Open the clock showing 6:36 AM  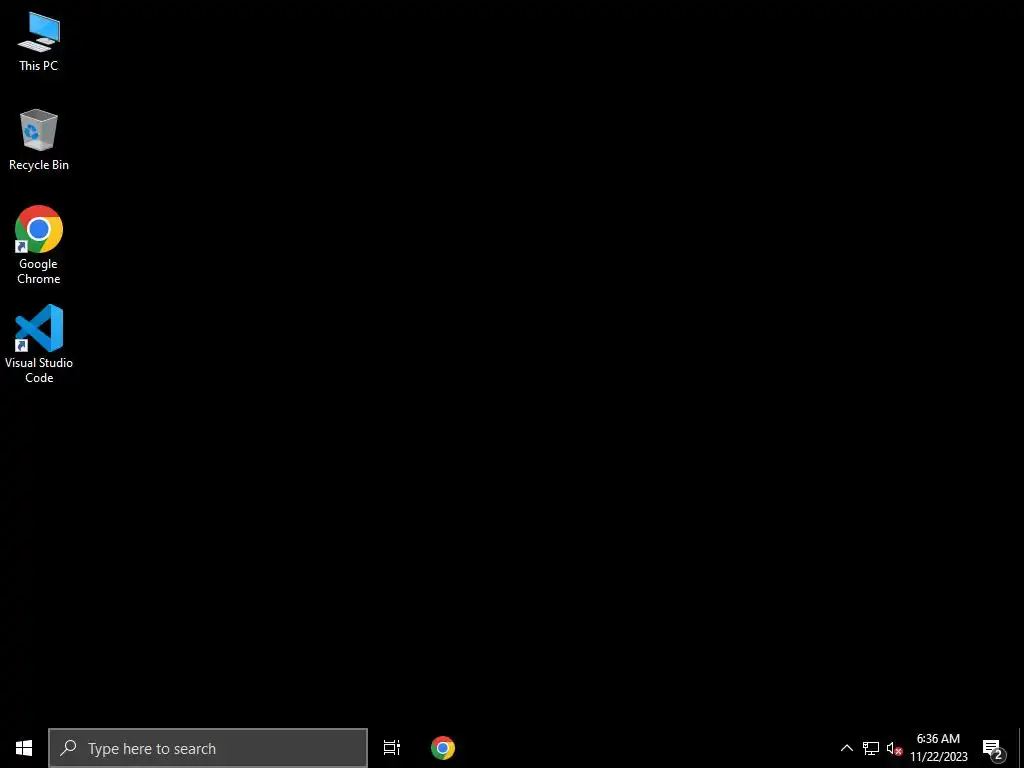[x=938, y=748]
